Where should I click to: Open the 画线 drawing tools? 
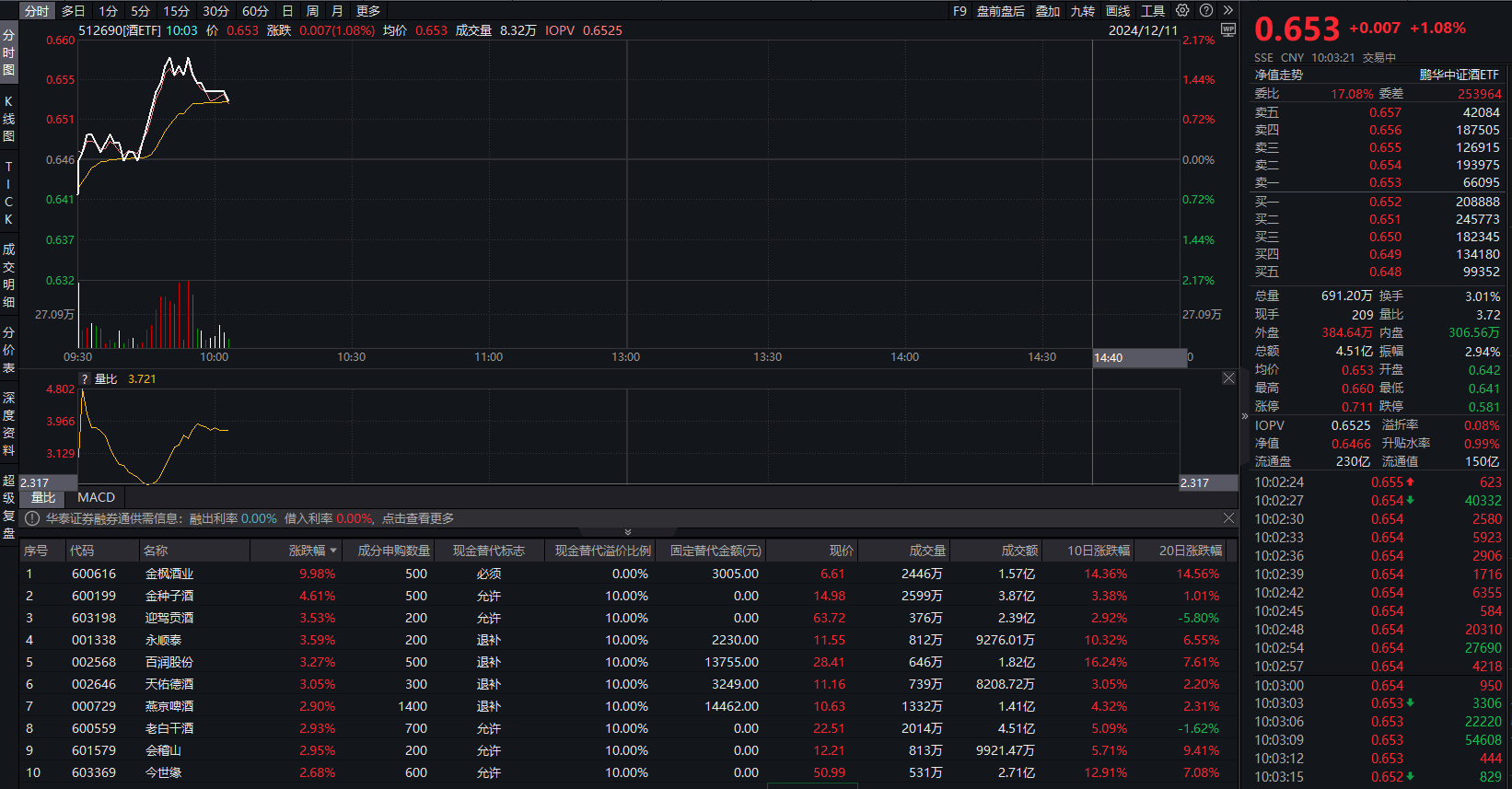coord(1118,11)
